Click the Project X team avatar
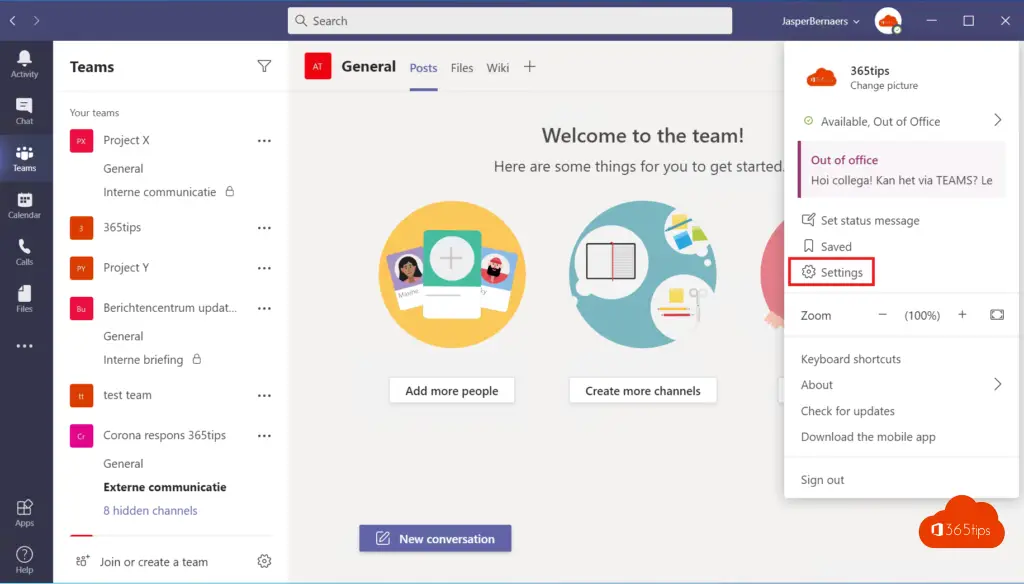 81,140
